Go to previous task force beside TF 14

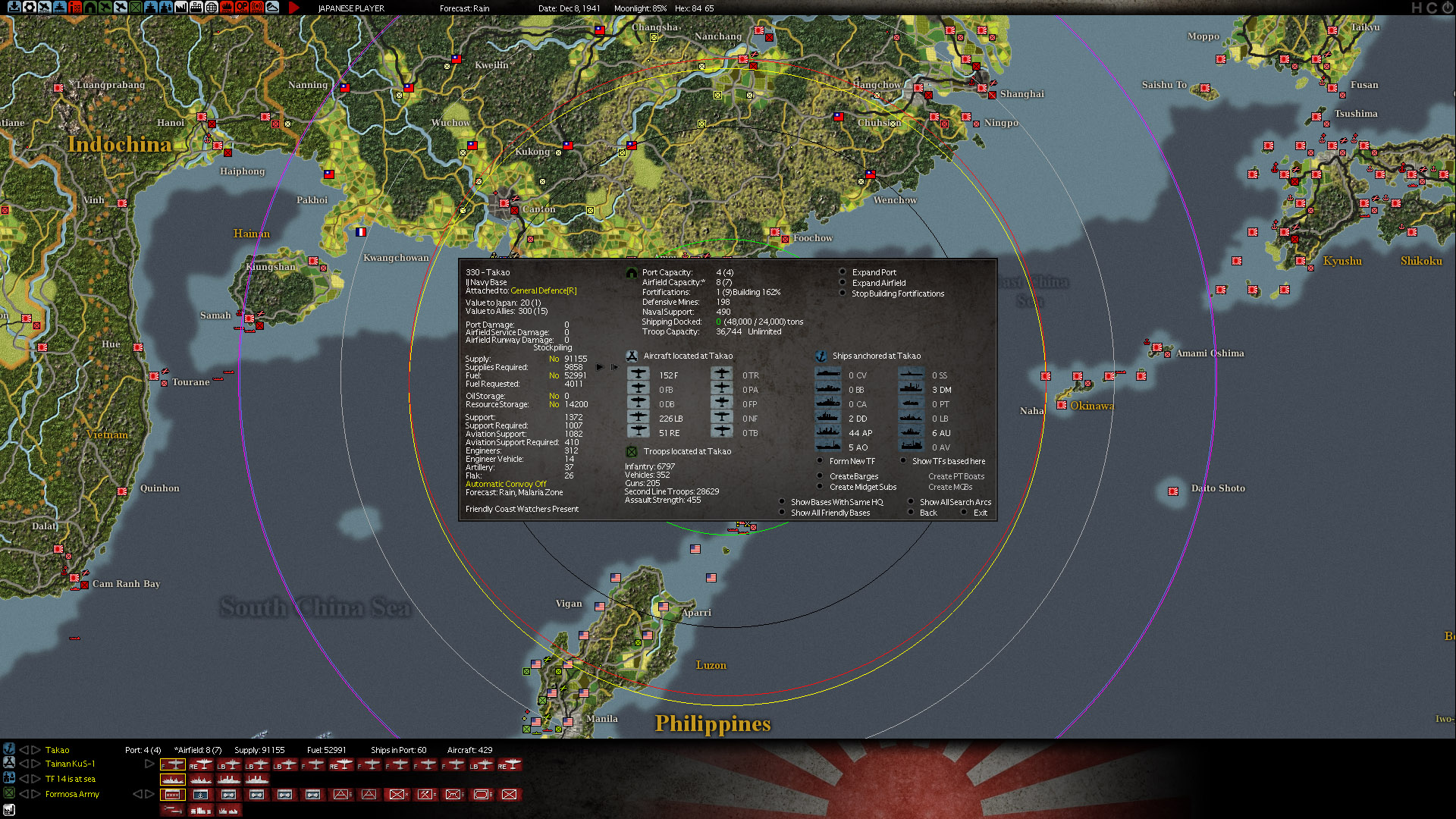pyautogui.click(x=24, y=779)
